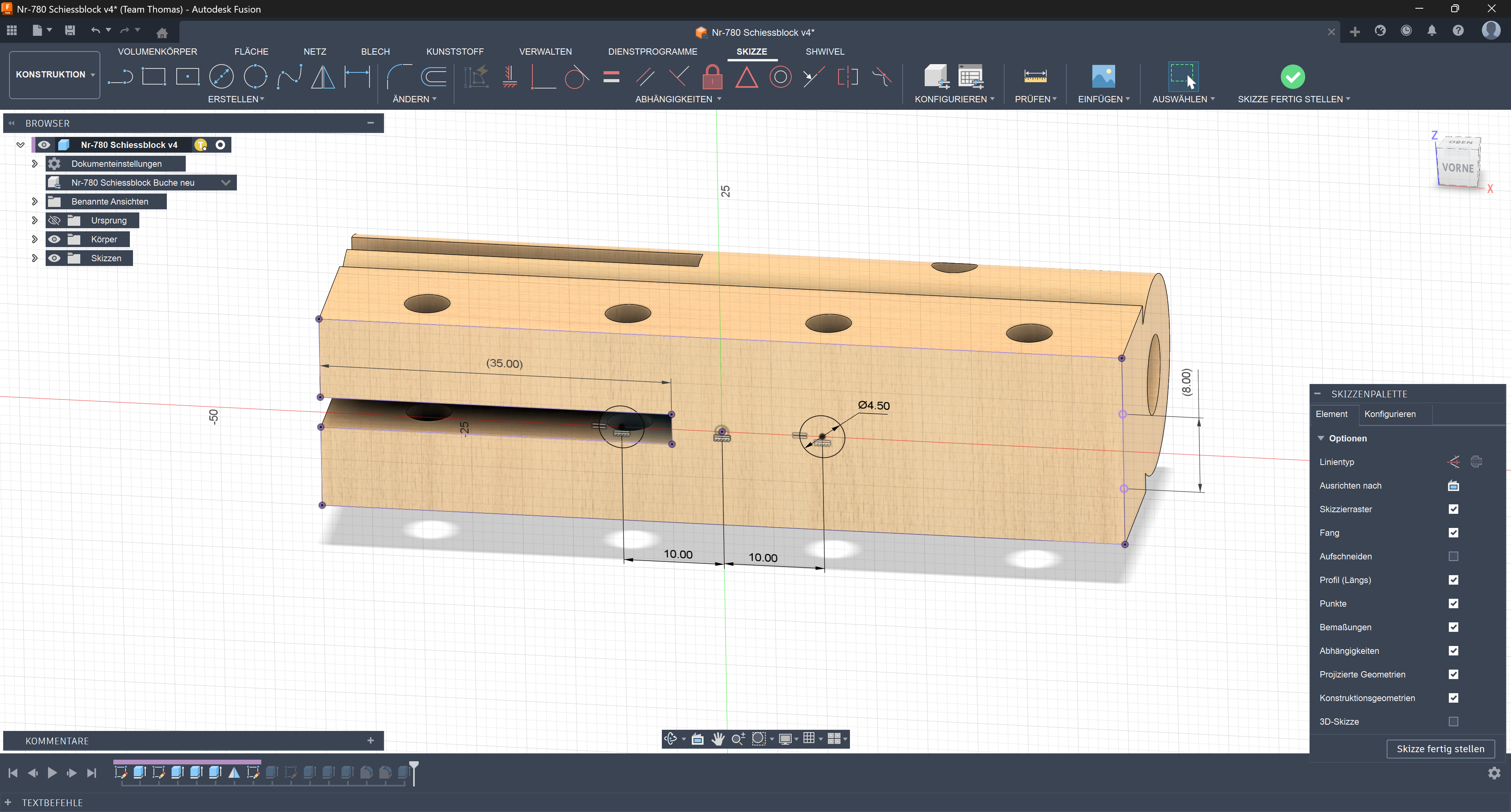This screenshot has height=812, width=1511.
Task: Enable the Aufschneiden checkbox
Action: [x=1453, y=556]
